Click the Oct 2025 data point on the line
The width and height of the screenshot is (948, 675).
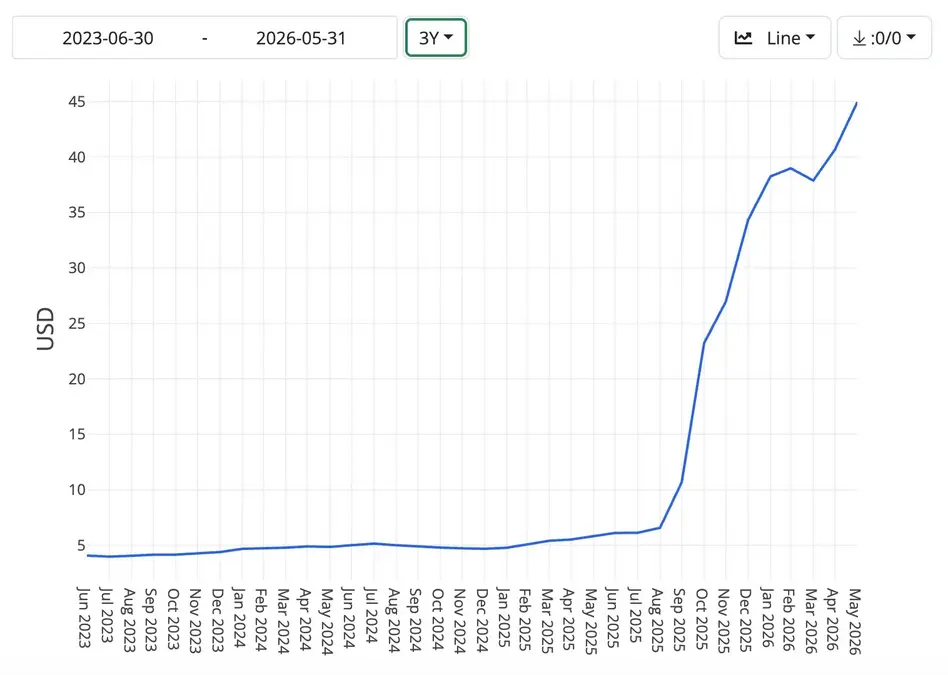pos(704,343)
